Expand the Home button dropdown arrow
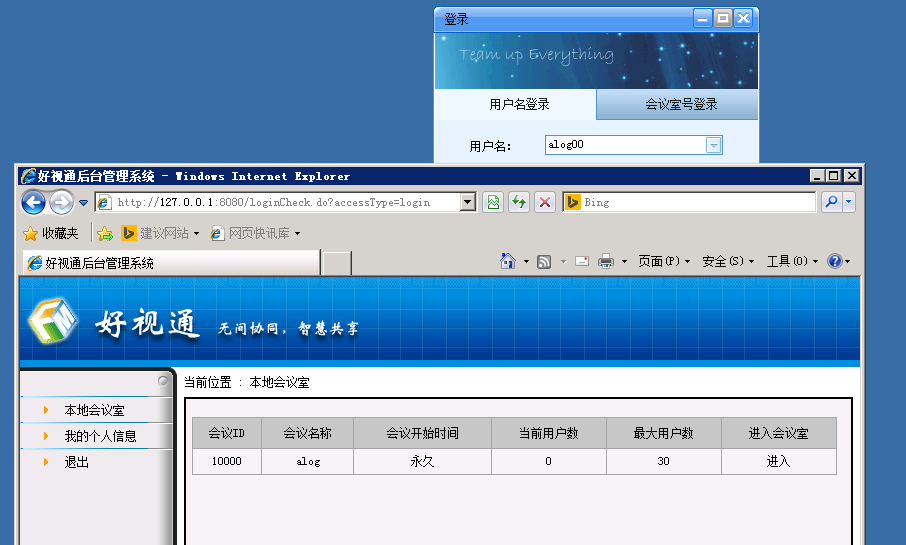This screenshot has width=906, height=545. pyautogui.click(x=526, y=262)
